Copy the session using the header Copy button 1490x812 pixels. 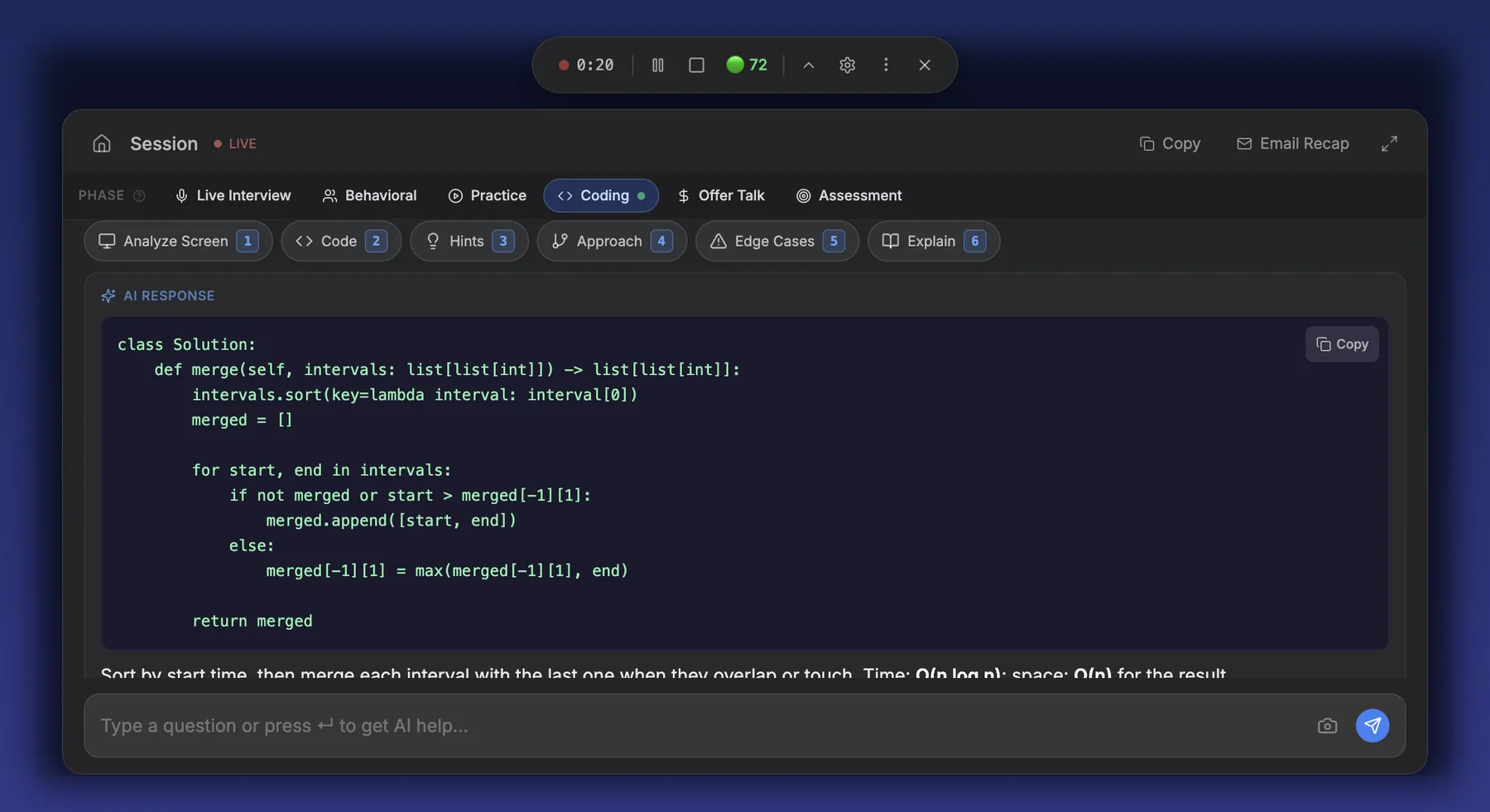coord(1170,144)
